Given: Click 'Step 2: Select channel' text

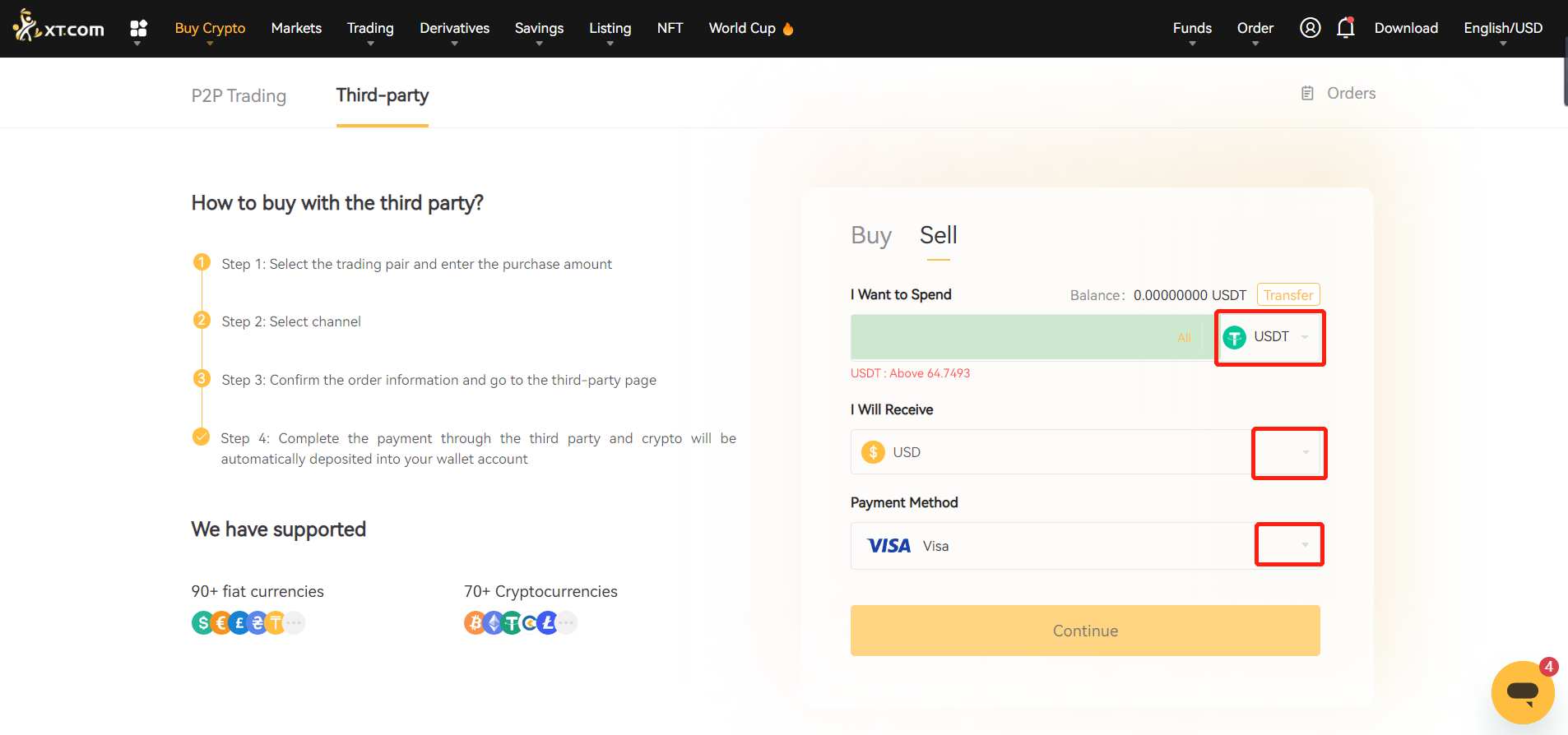Looking at the screenshot, I should 291,321.
